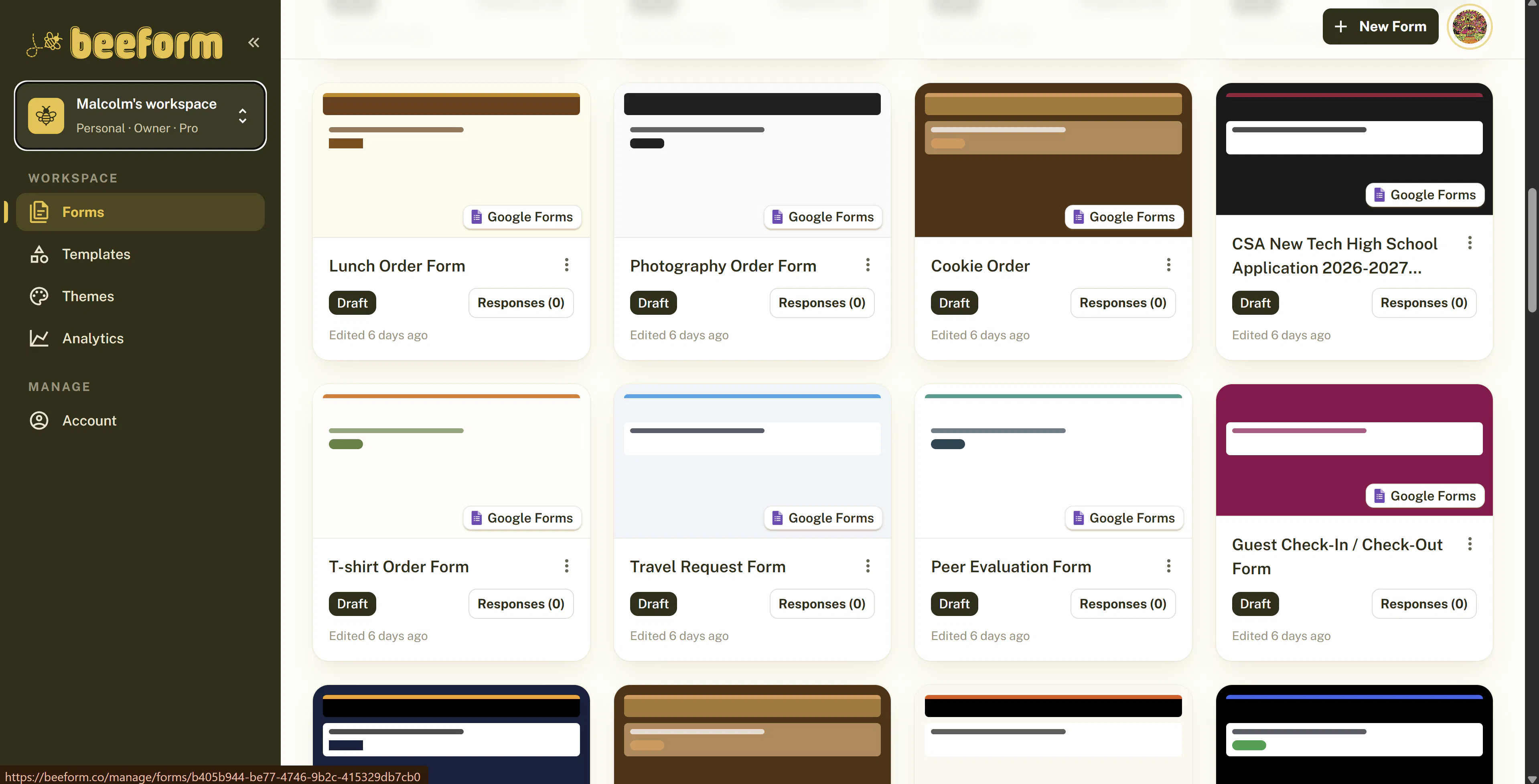Screen dimensions: 1539x784
Task: Open options menu for Peer Evaluation Form
Action: pos(1168,565)
